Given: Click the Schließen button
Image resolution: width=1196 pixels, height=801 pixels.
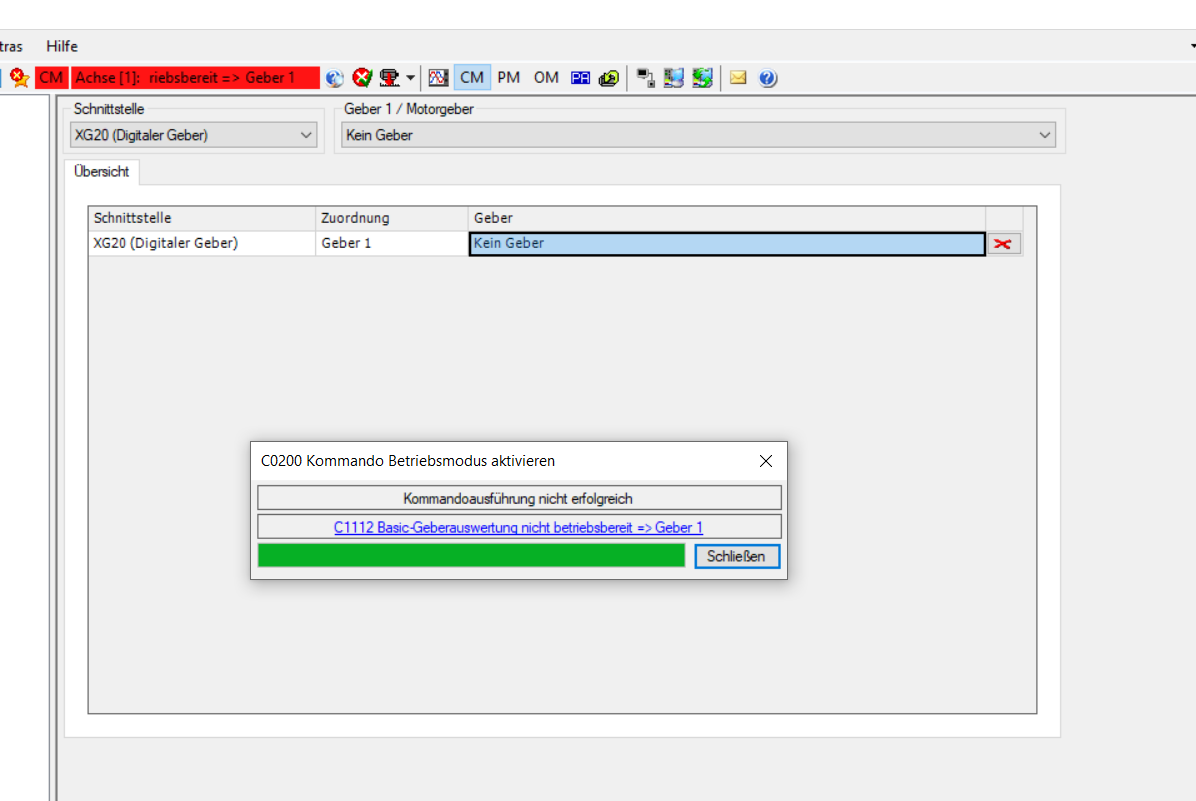Looking at the screenshot, I should coord(737,556).
